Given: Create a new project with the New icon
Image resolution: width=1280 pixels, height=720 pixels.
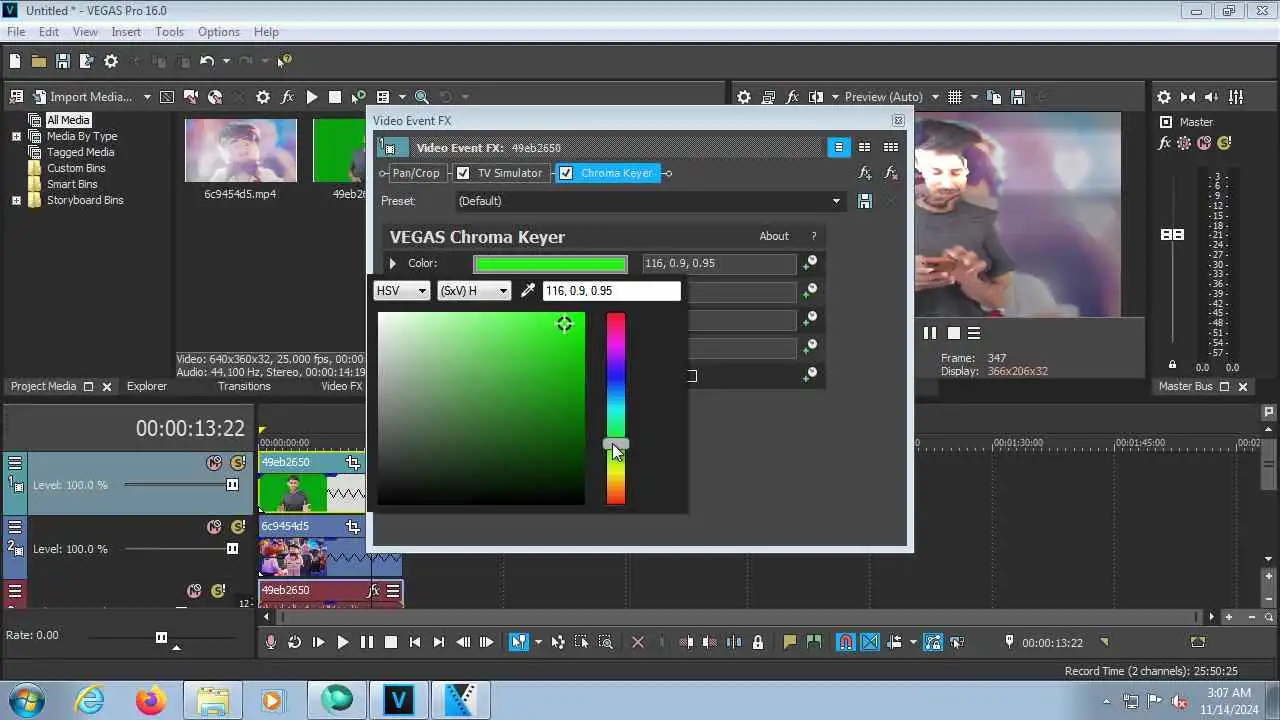Looking at the screenshot, I should pyautogui.click(x=15, y=61).
